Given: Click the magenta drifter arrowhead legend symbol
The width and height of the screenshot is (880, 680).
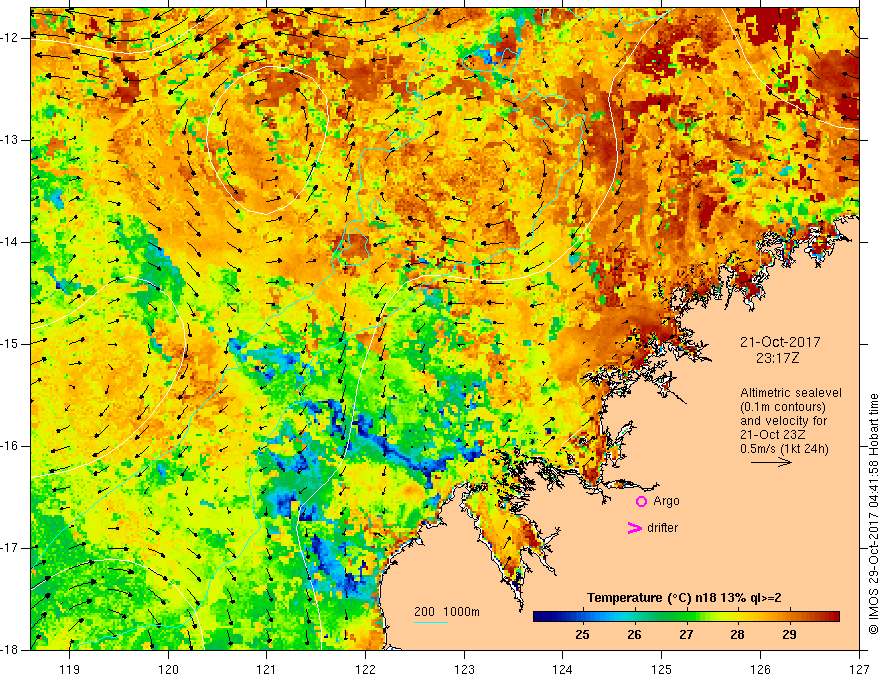Looking at the screenshot, I should (634, 528).
